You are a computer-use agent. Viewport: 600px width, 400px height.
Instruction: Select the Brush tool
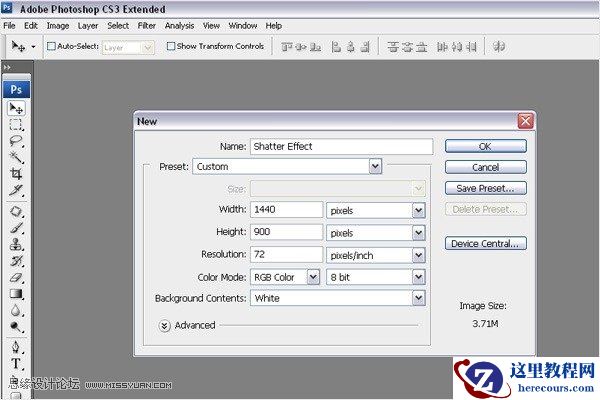(16, 228)
